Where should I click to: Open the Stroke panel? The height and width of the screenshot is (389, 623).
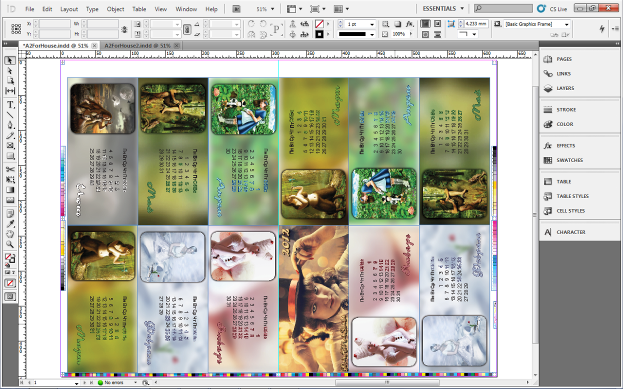(566, 110)
